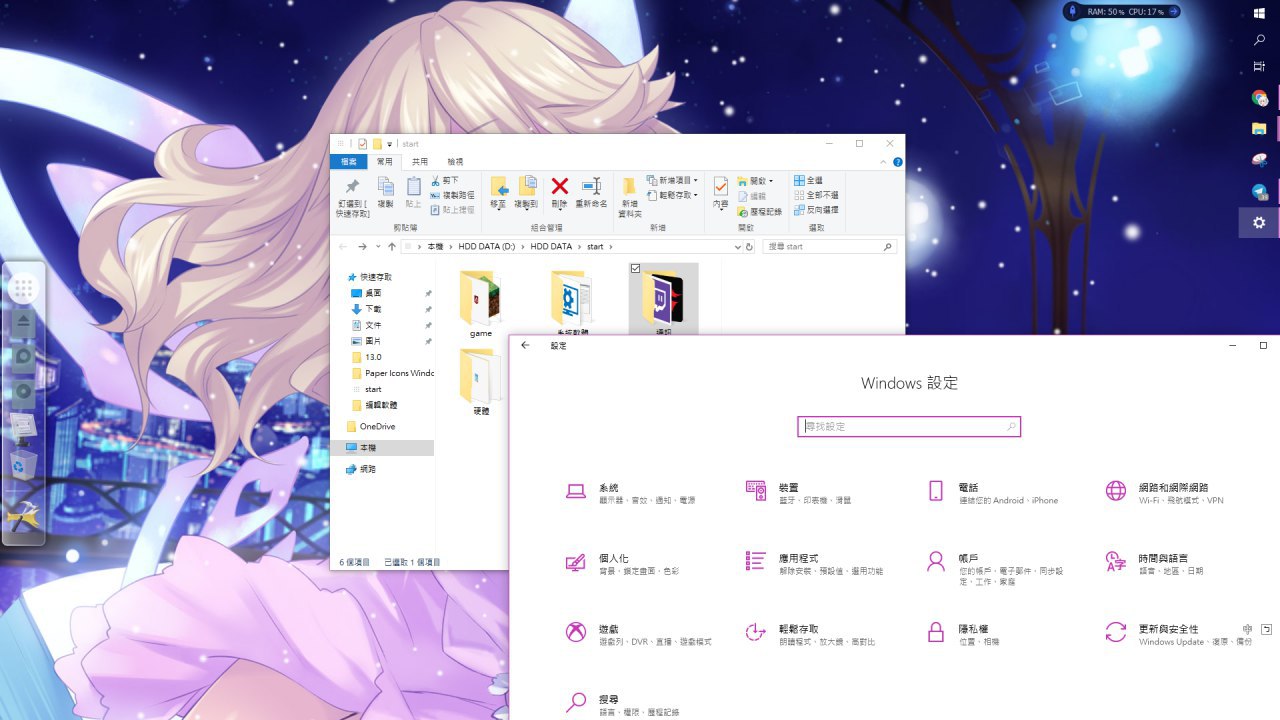Open Update & Security (更新與安全性) settings
Screen dimensions: 1280x720
tap(1178, 634)
